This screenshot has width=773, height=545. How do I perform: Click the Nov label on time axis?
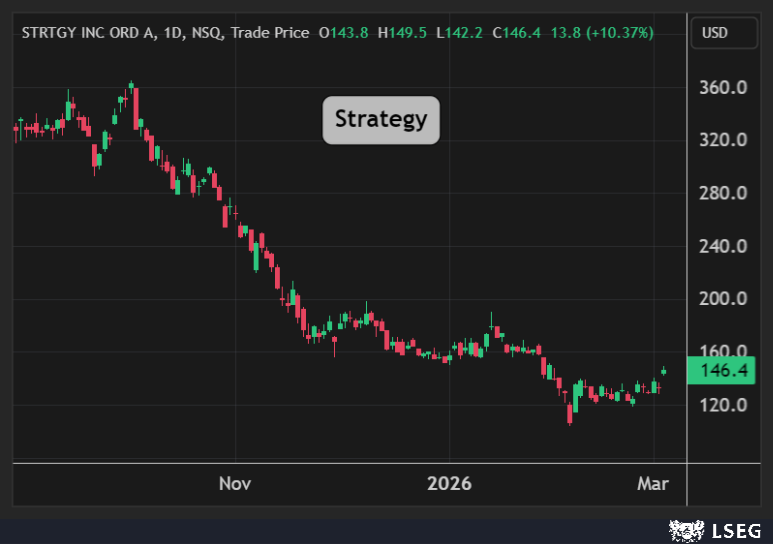234,484
